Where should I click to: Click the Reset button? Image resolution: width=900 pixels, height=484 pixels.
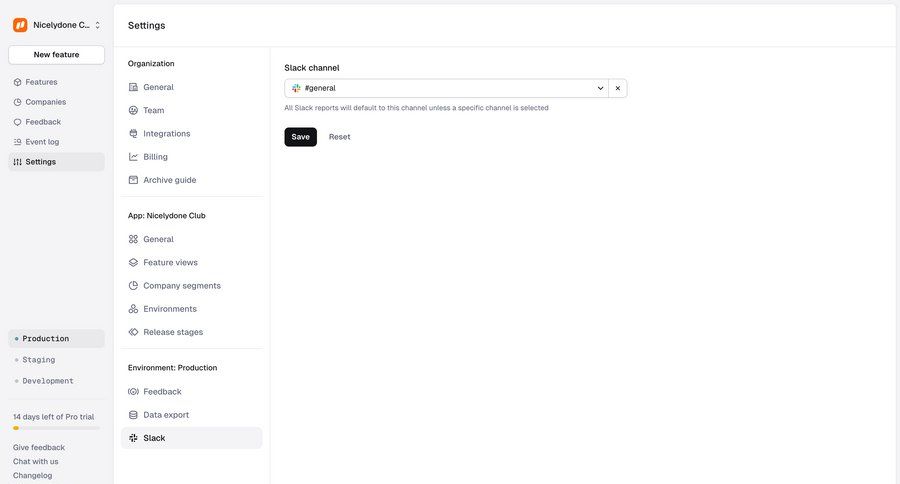click(x=339, y=137)
